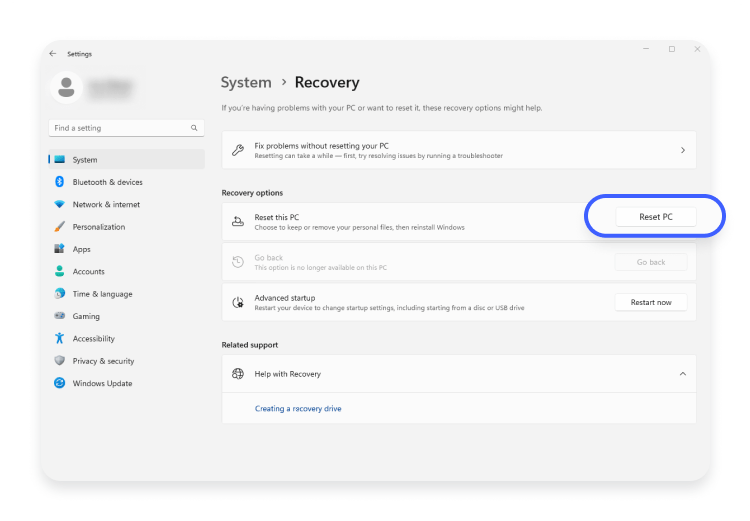Click the Gaming controller icon
The height and width of the screenshot is (521, 750).
pos(59,316)
